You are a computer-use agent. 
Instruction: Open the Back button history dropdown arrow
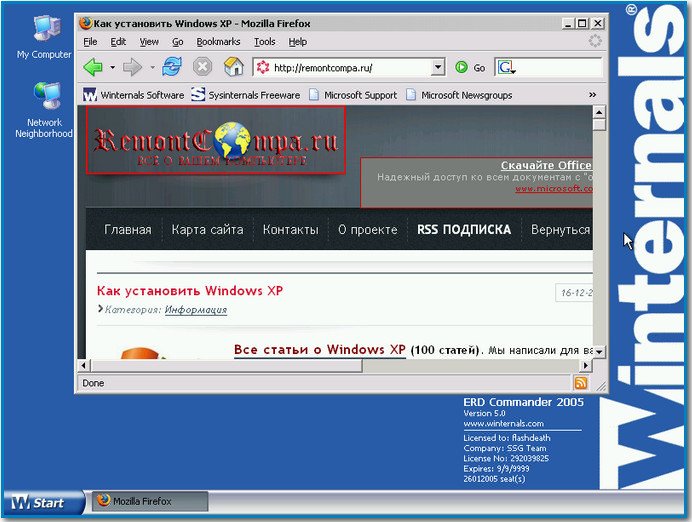point(113,68)
